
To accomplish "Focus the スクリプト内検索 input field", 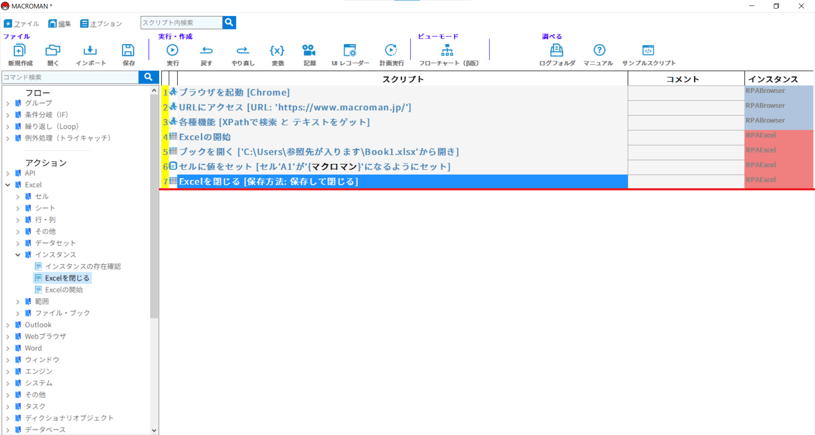I will tap(181, 22).
